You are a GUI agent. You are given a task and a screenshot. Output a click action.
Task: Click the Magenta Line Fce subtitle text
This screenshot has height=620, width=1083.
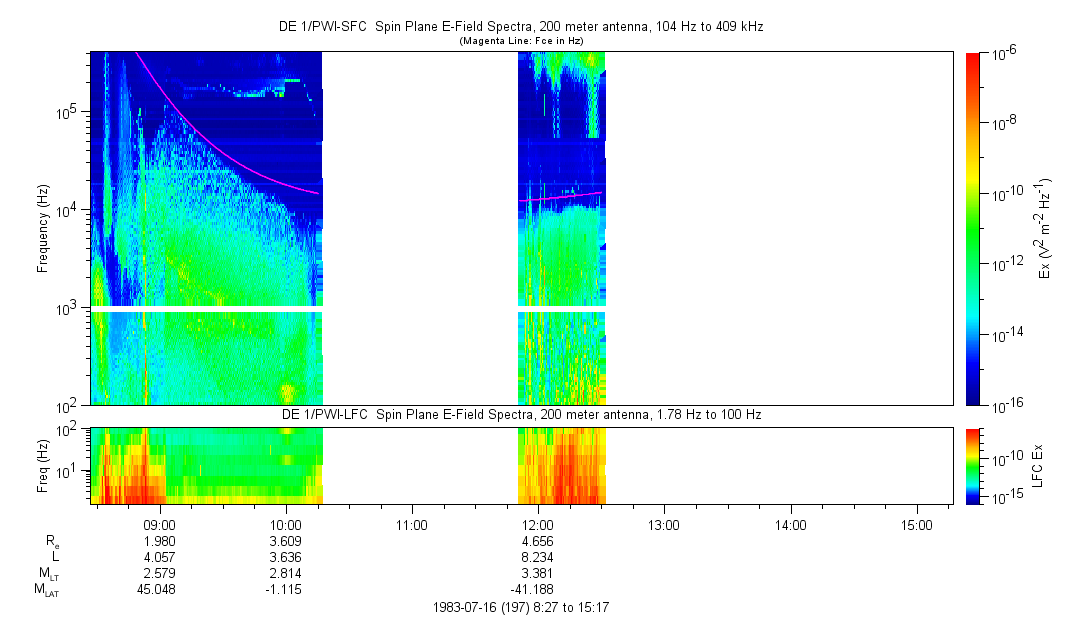520,41
